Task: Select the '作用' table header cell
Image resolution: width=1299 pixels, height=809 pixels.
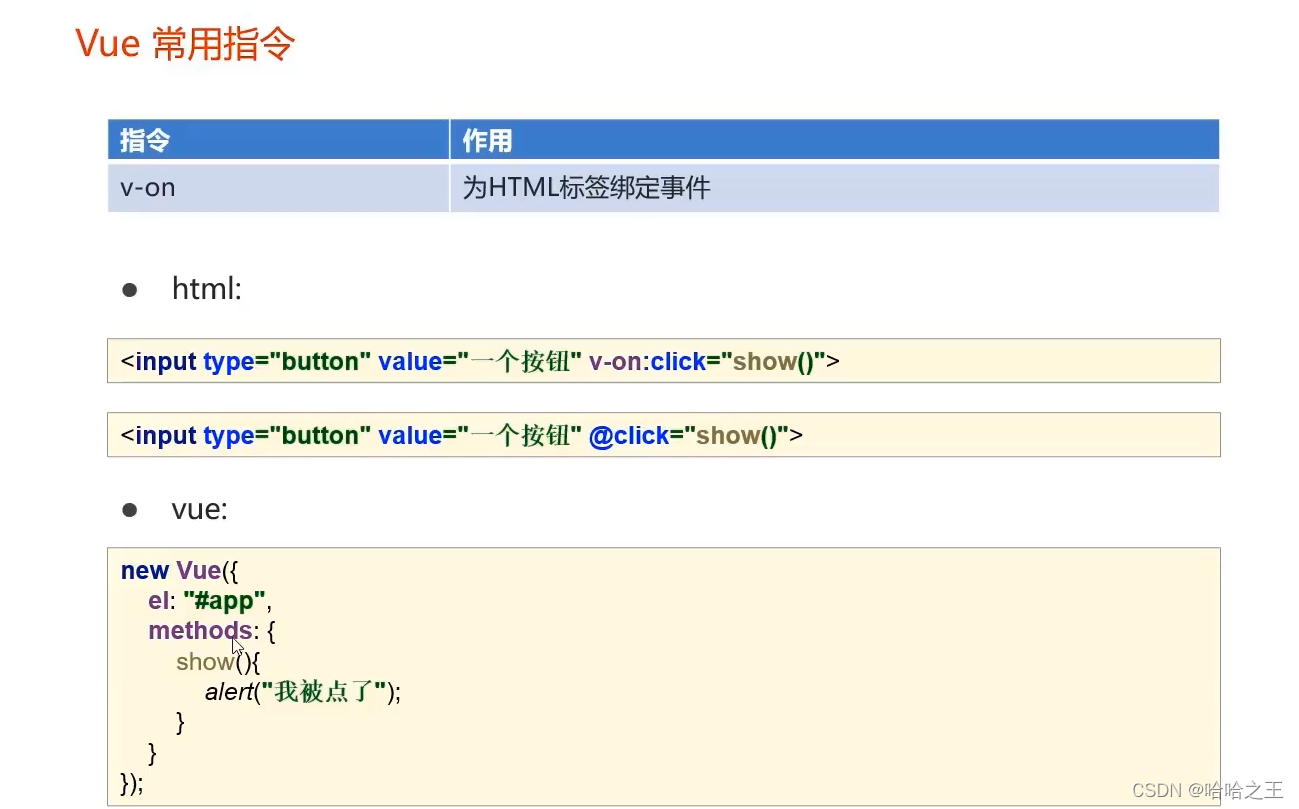Action: click(x=835, y=140)
